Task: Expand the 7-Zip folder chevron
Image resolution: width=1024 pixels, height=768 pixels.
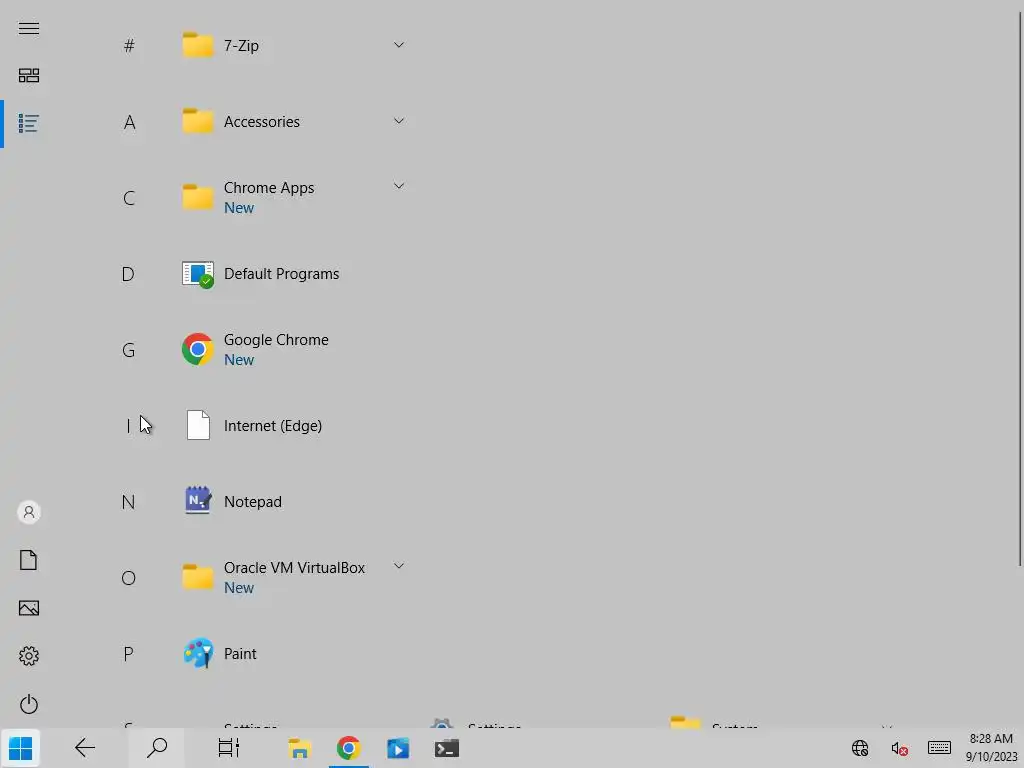Action: 399,45
